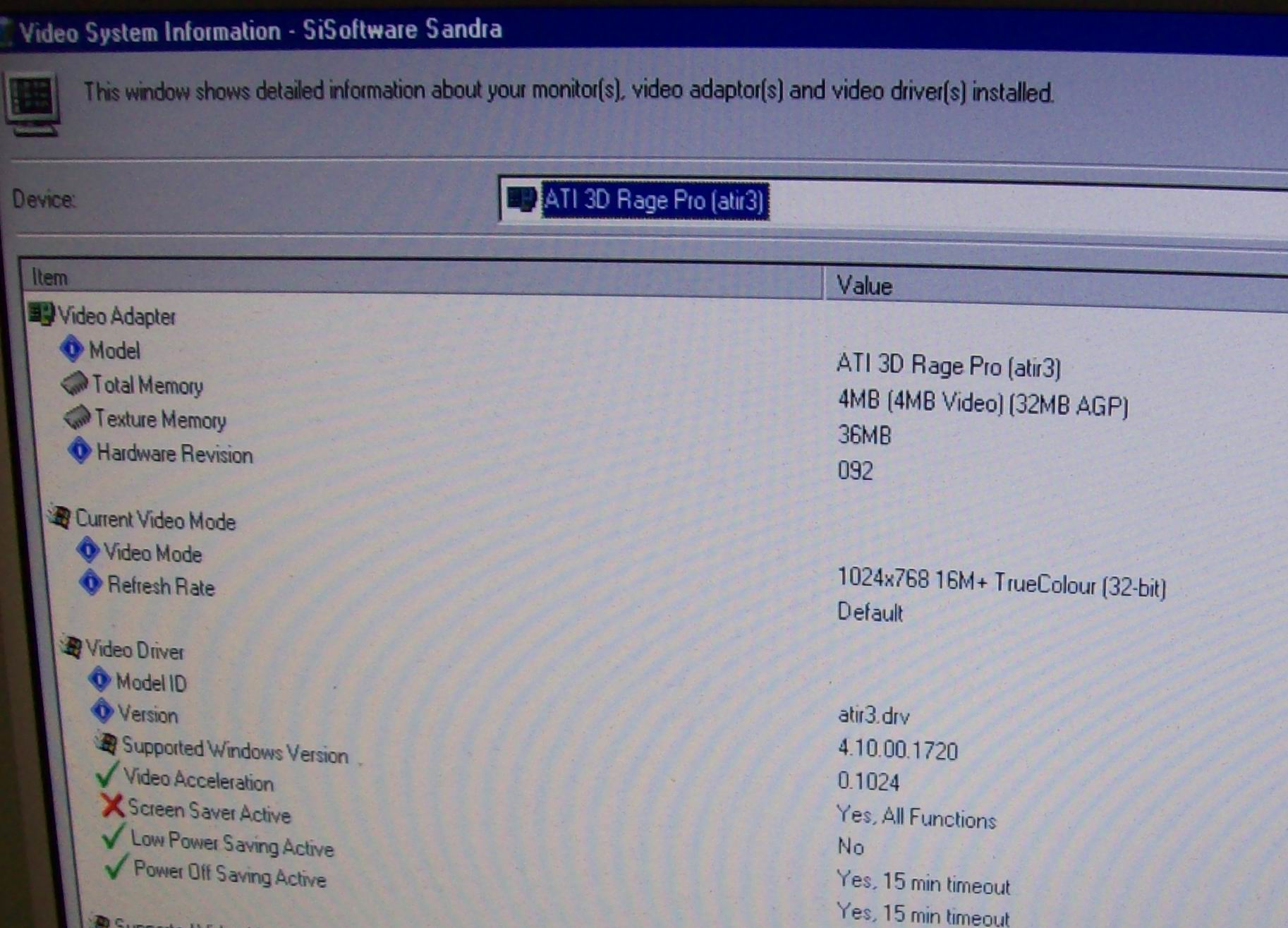Click the value 1024x768 16M+ TrueColour (32-bit)
1288x928 pixels.
[x=1002, y=584]
